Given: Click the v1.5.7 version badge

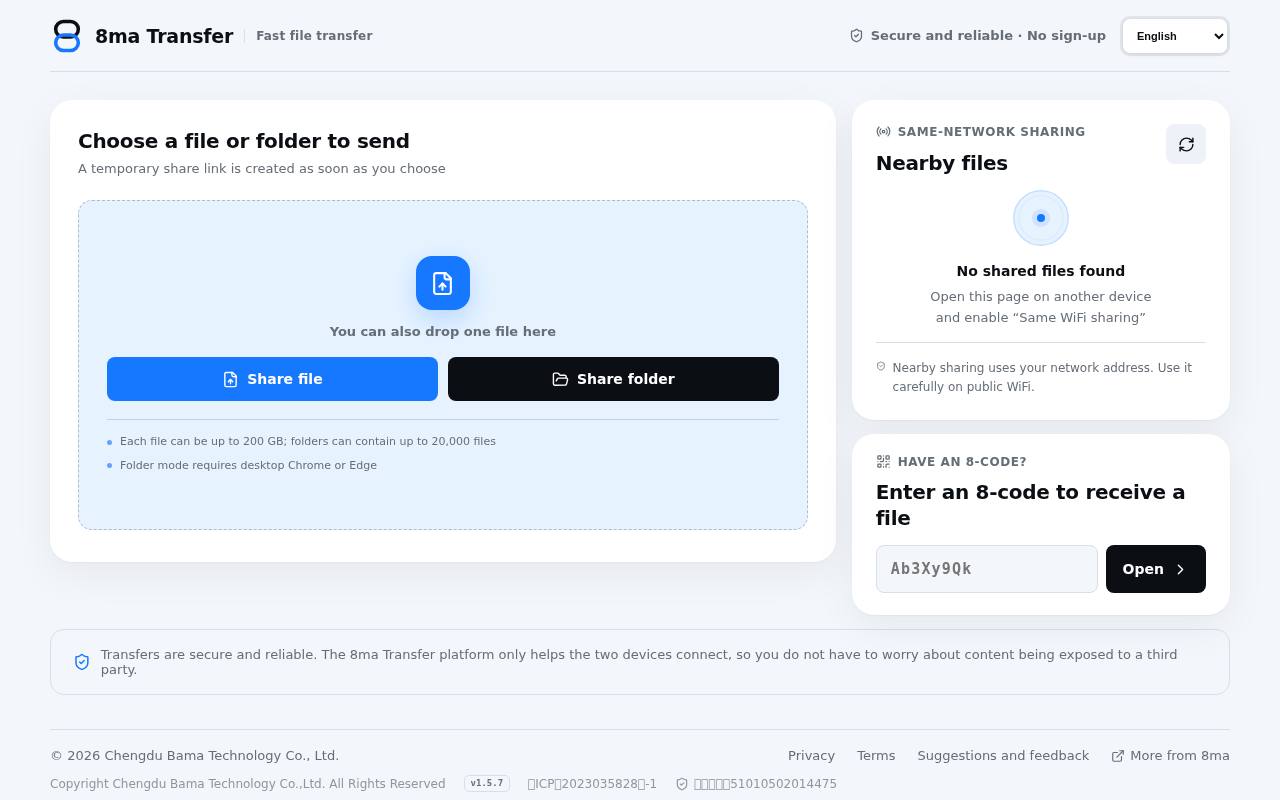Looking at the screenshot, I should [x=487, y=784].
